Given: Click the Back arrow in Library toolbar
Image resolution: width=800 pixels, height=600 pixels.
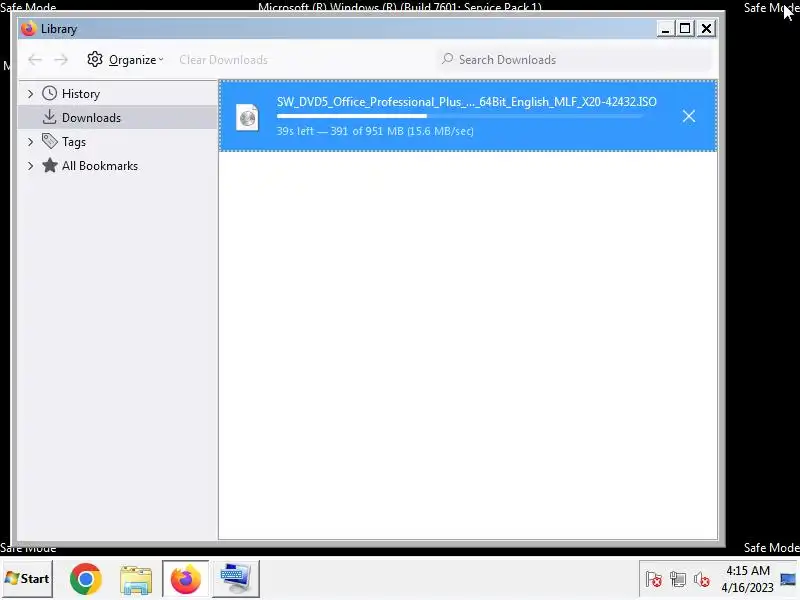Looking at the screenshot, I should pos(35,60).
